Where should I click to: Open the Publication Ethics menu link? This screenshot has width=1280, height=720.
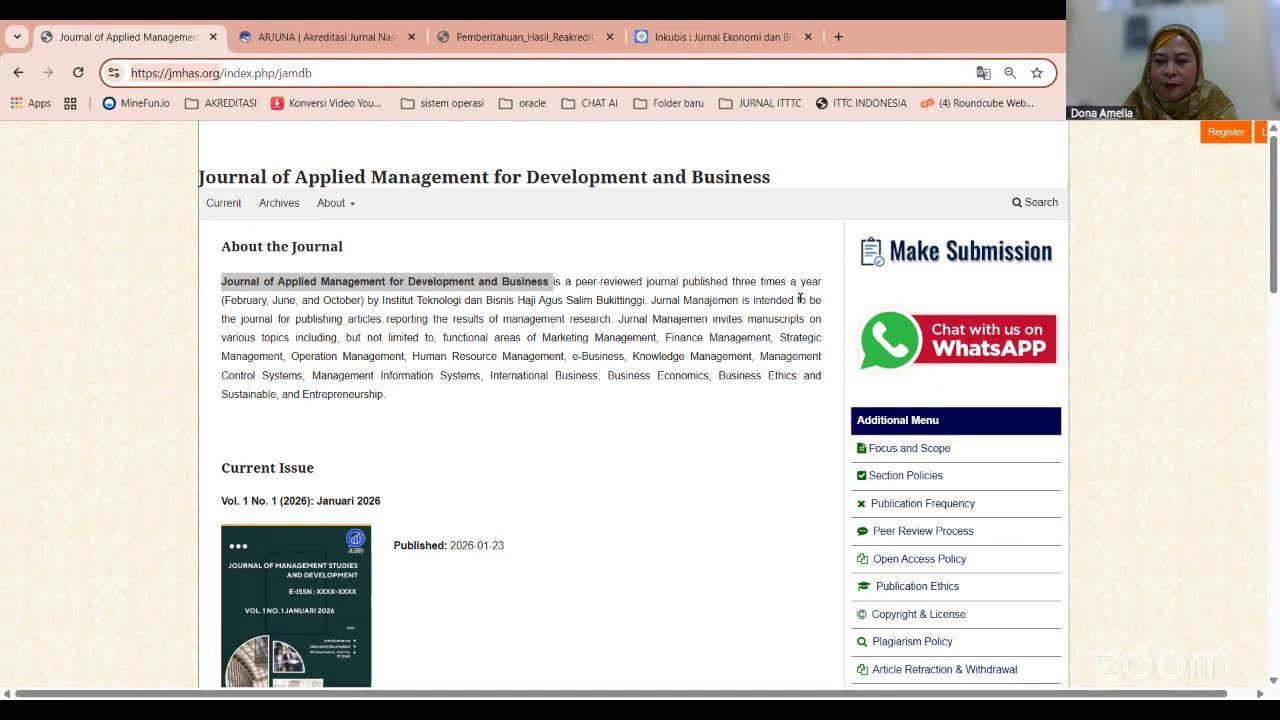(917, 586)
